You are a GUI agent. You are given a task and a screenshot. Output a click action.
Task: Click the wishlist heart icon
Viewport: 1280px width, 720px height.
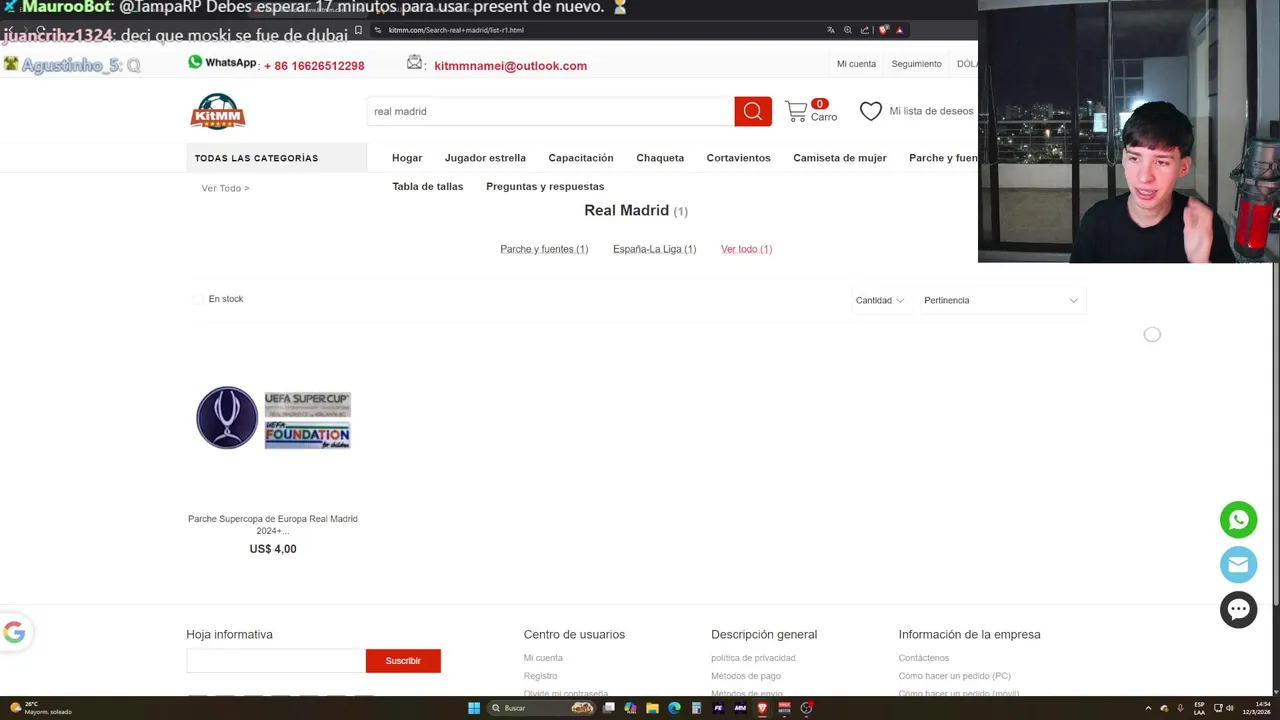tap(871, 111)
